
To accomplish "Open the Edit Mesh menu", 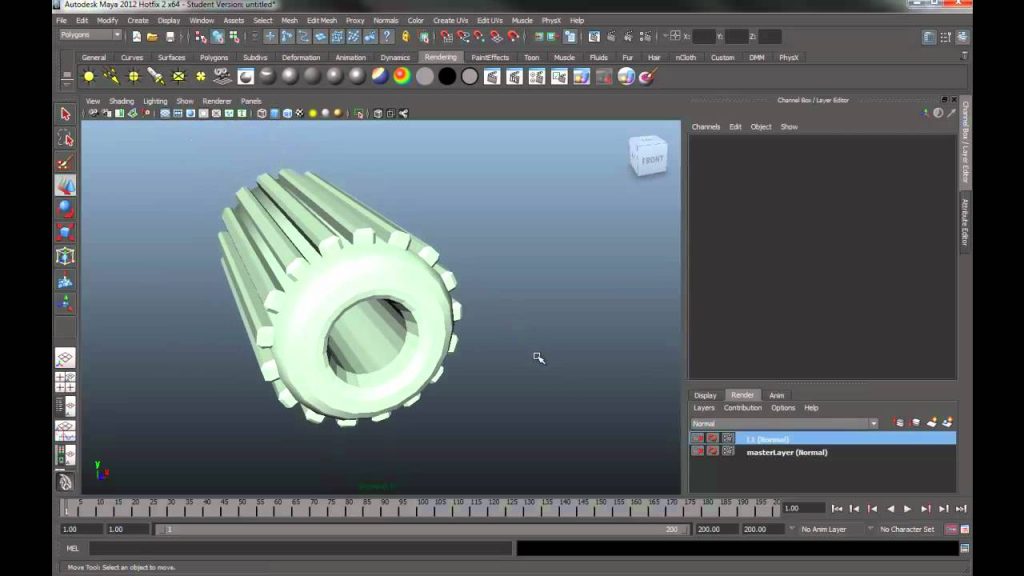I will pyautogui.click(x=322, y=20).
